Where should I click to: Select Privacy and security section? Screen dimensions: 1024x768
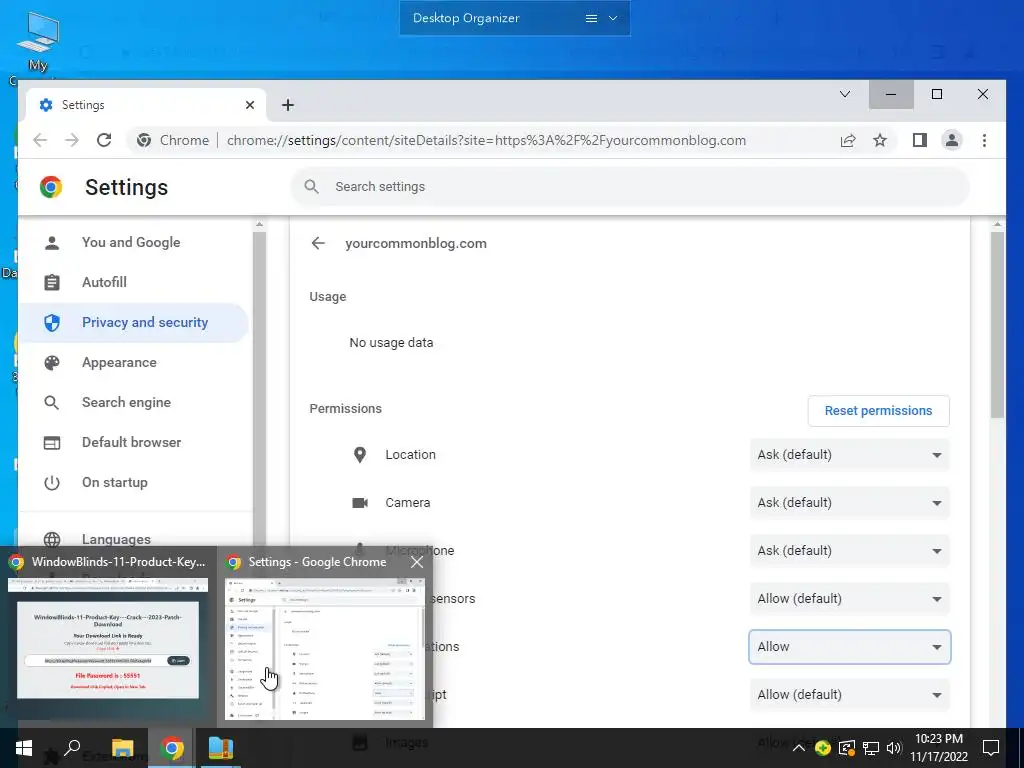(135, 323)
